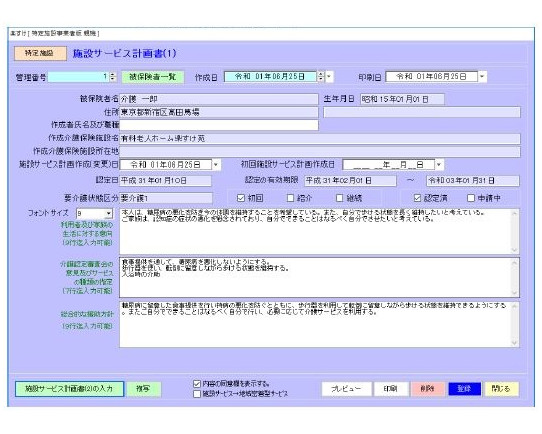Click the 作成介護保険施設名 field
The height and width of the screenshot is (434, 542).
pos(320,139)
